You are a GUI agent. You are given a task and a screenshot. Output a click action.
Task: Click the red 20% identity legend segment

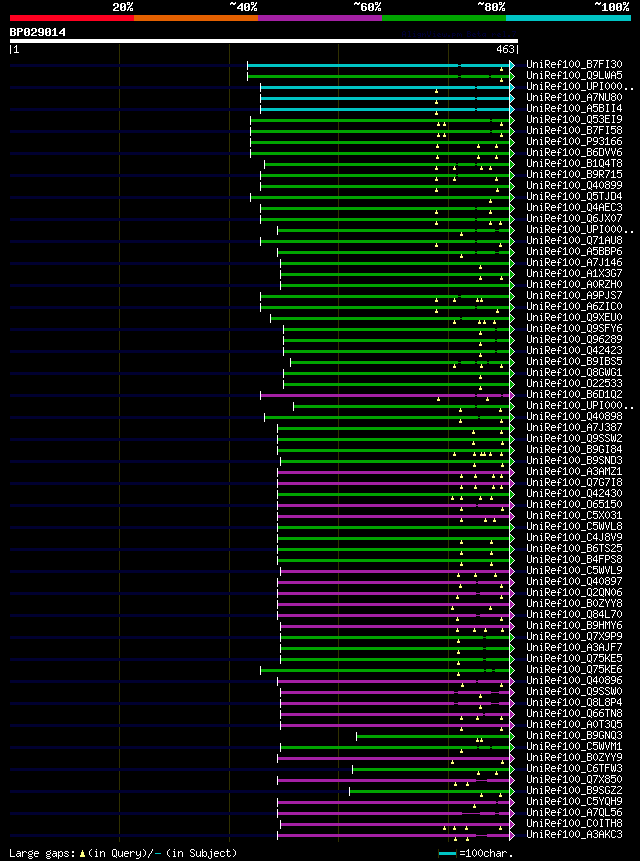pyautogui.click(x=72, y=18)
